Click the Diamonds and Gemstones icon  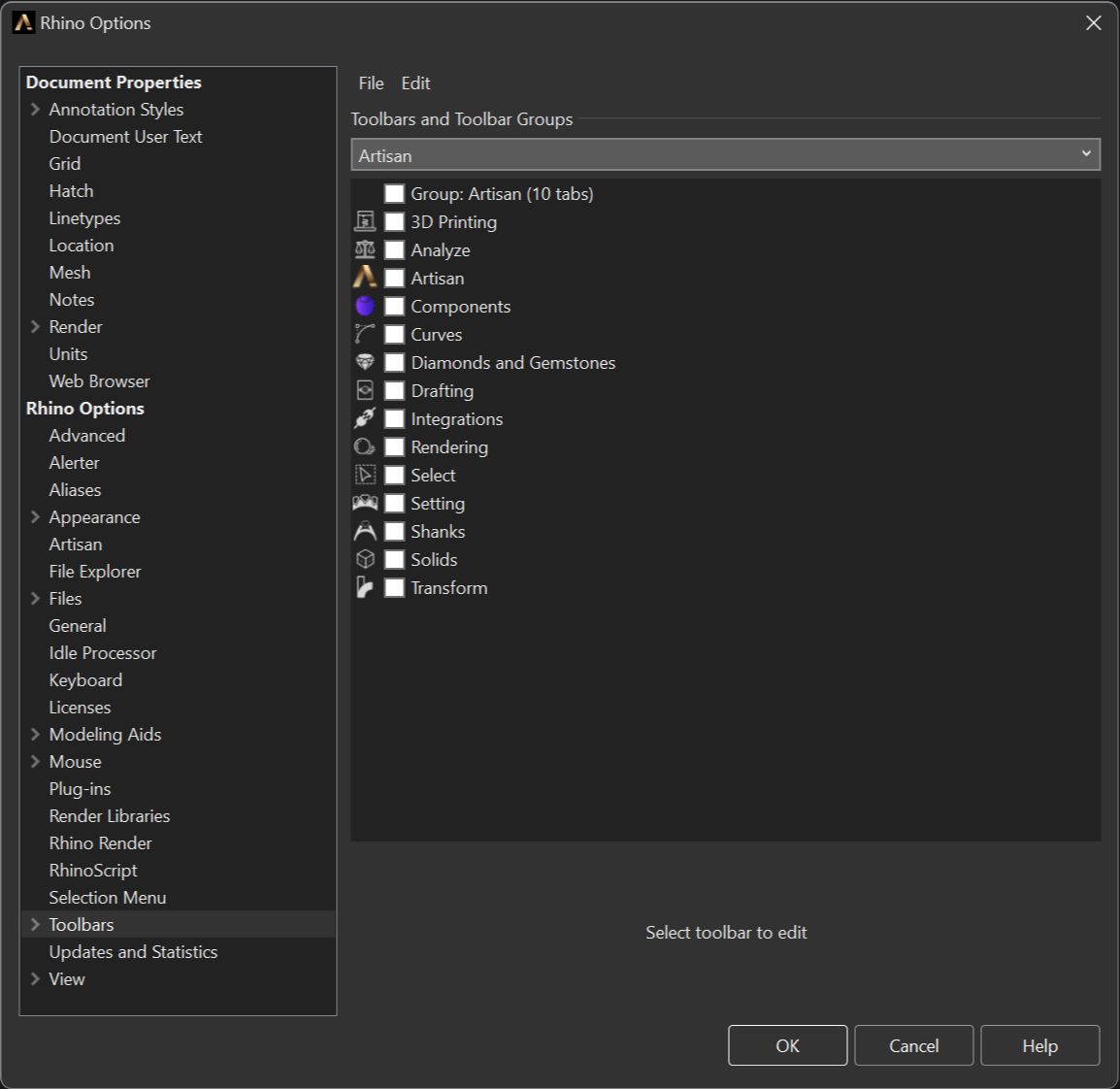pos(365,362)
